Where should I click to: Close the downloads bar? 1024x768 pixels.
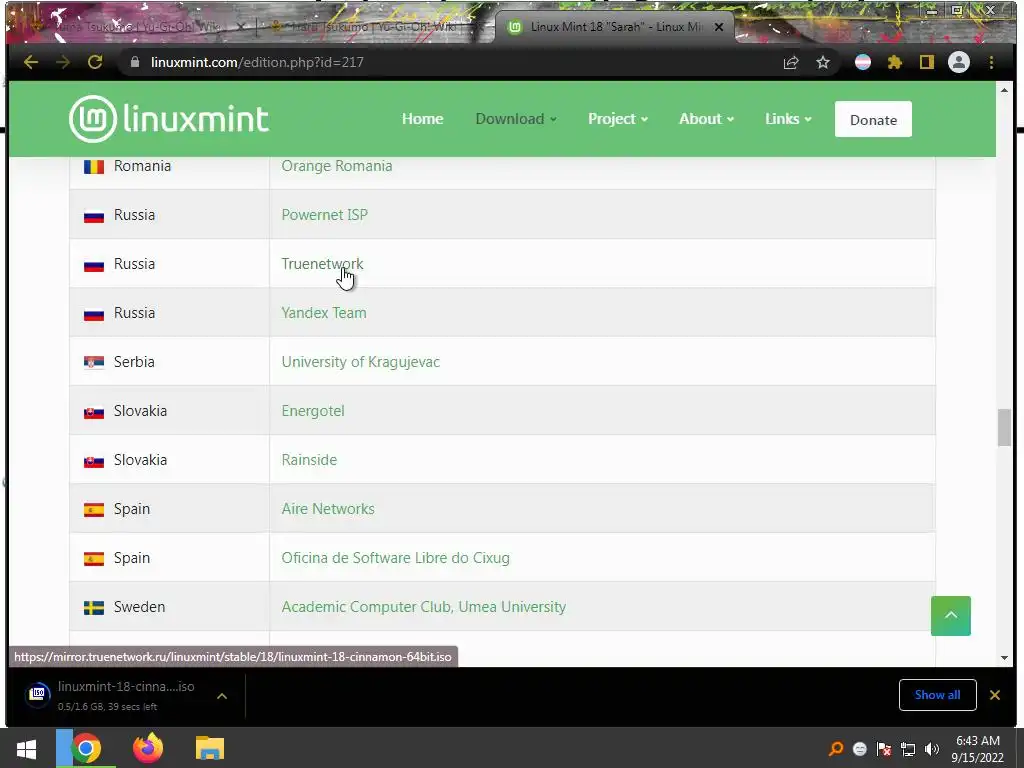995,695
